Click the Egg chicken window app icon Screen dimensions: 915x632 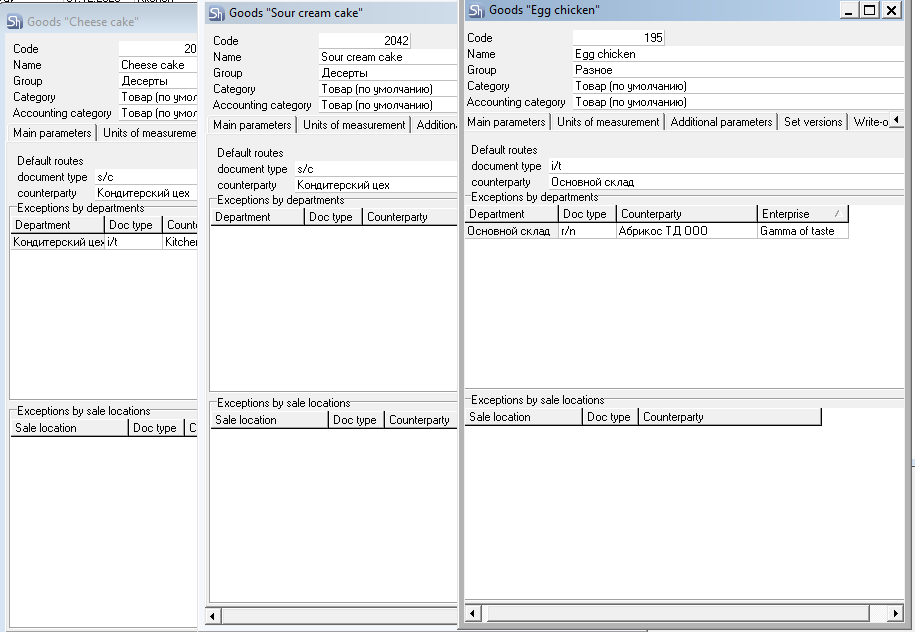click(x=474, y=10)
